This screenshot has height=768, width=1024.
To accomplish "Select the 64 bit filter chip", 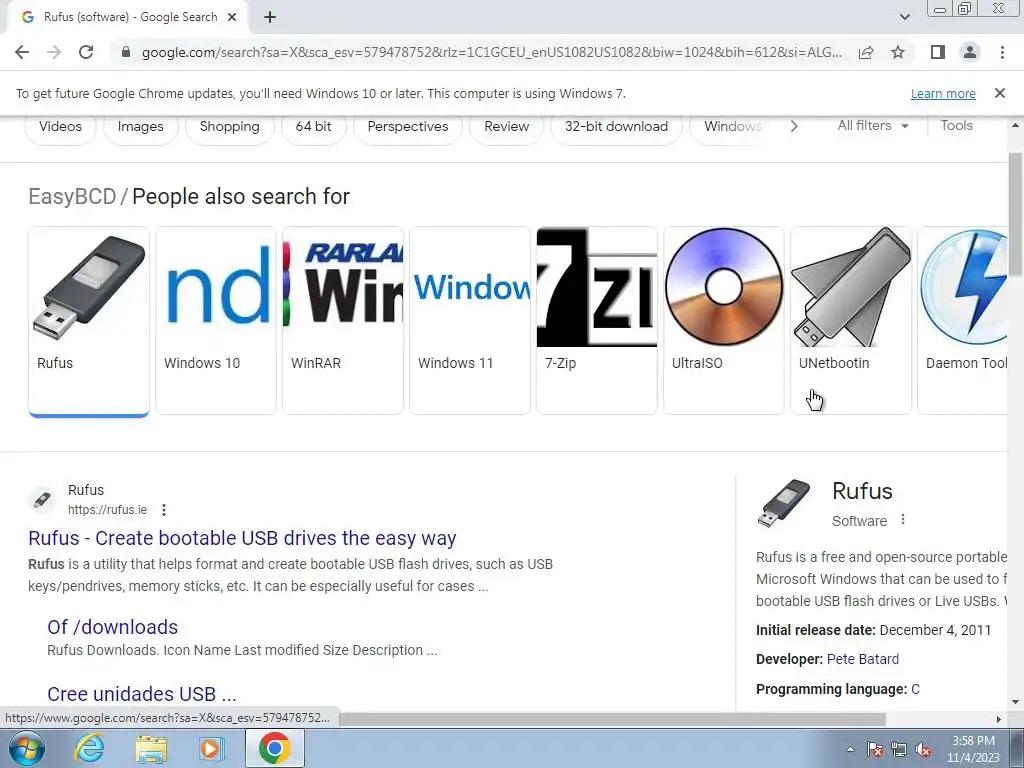I will (x=313, y=127).
